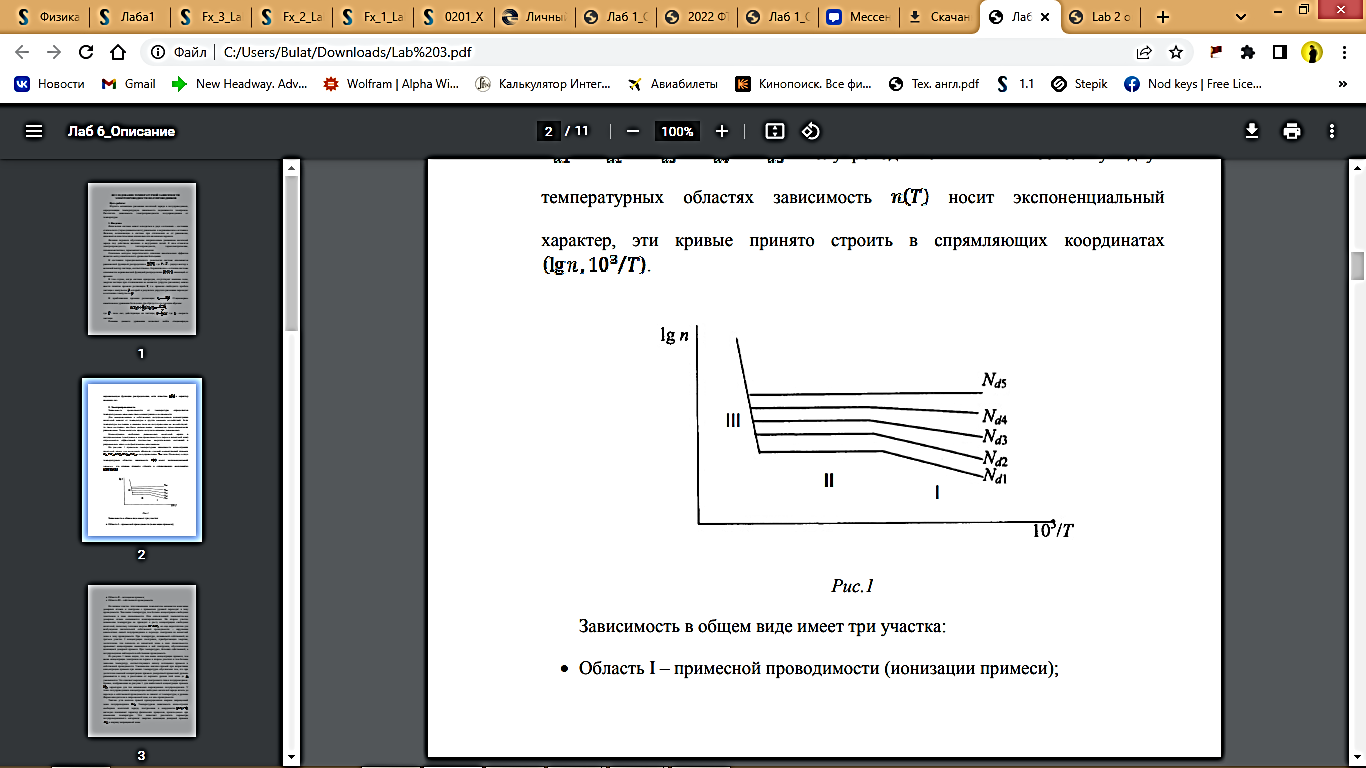
Task: Click the page number input field
Action: click(x=547, y=131)
